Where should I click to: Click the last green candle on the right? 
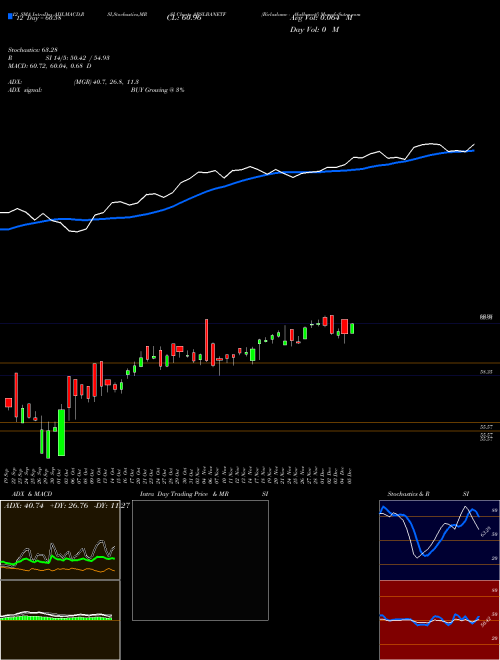(352, 329)
